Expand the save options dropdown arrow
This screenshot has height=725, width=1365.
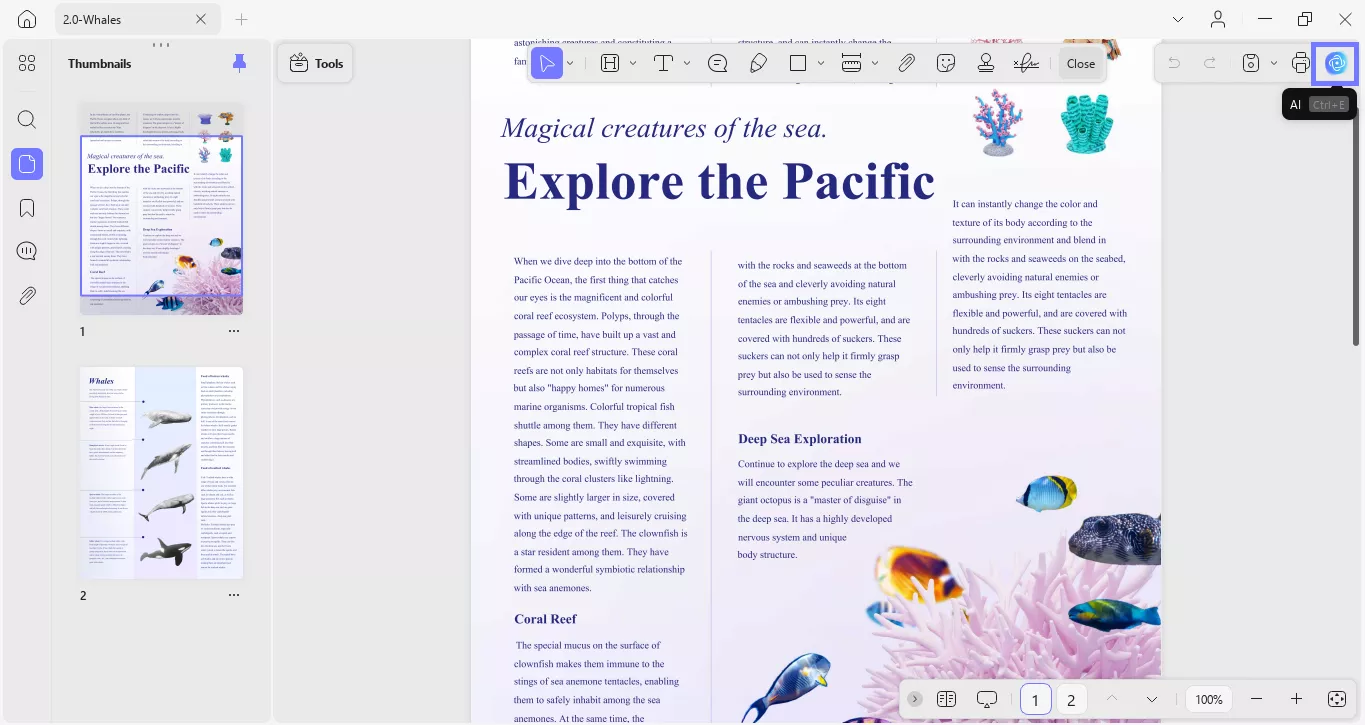coord(1274,63)
